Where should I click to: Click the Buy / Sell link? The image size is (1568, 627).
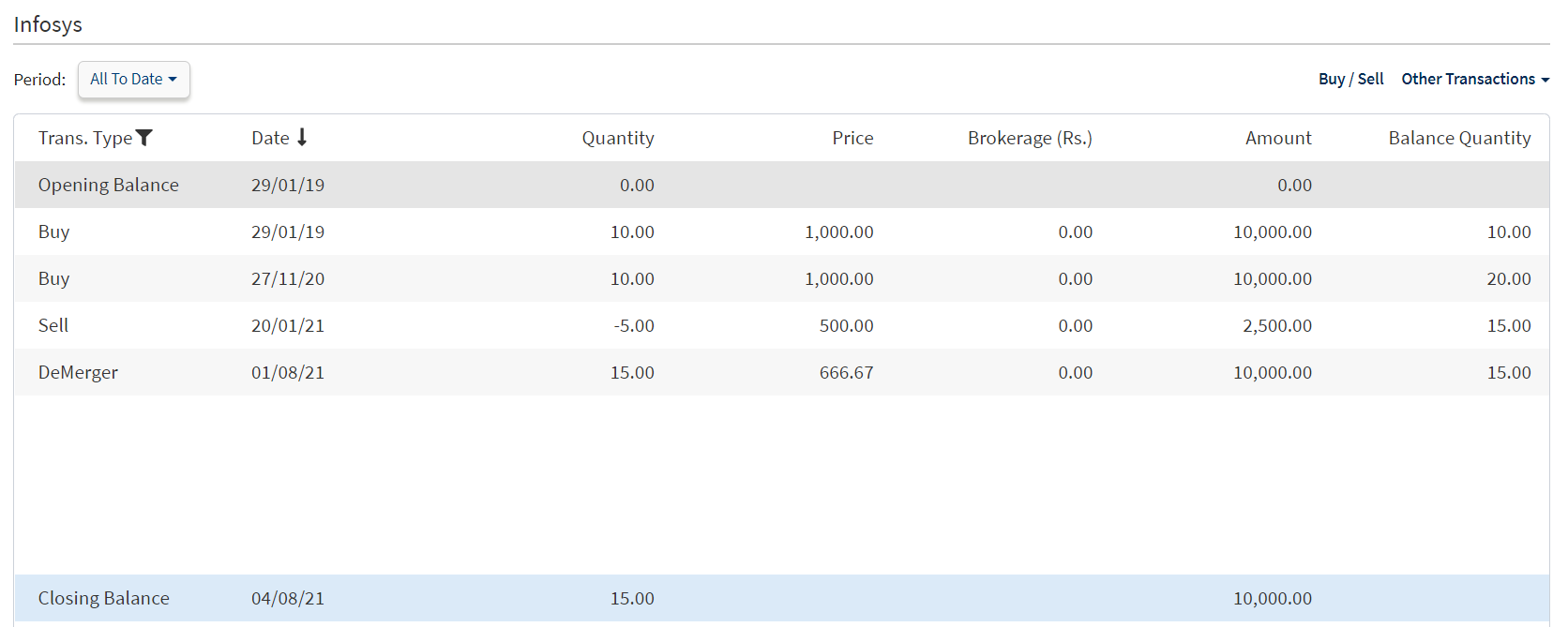pyautogui.click(x=1350, y=79)
